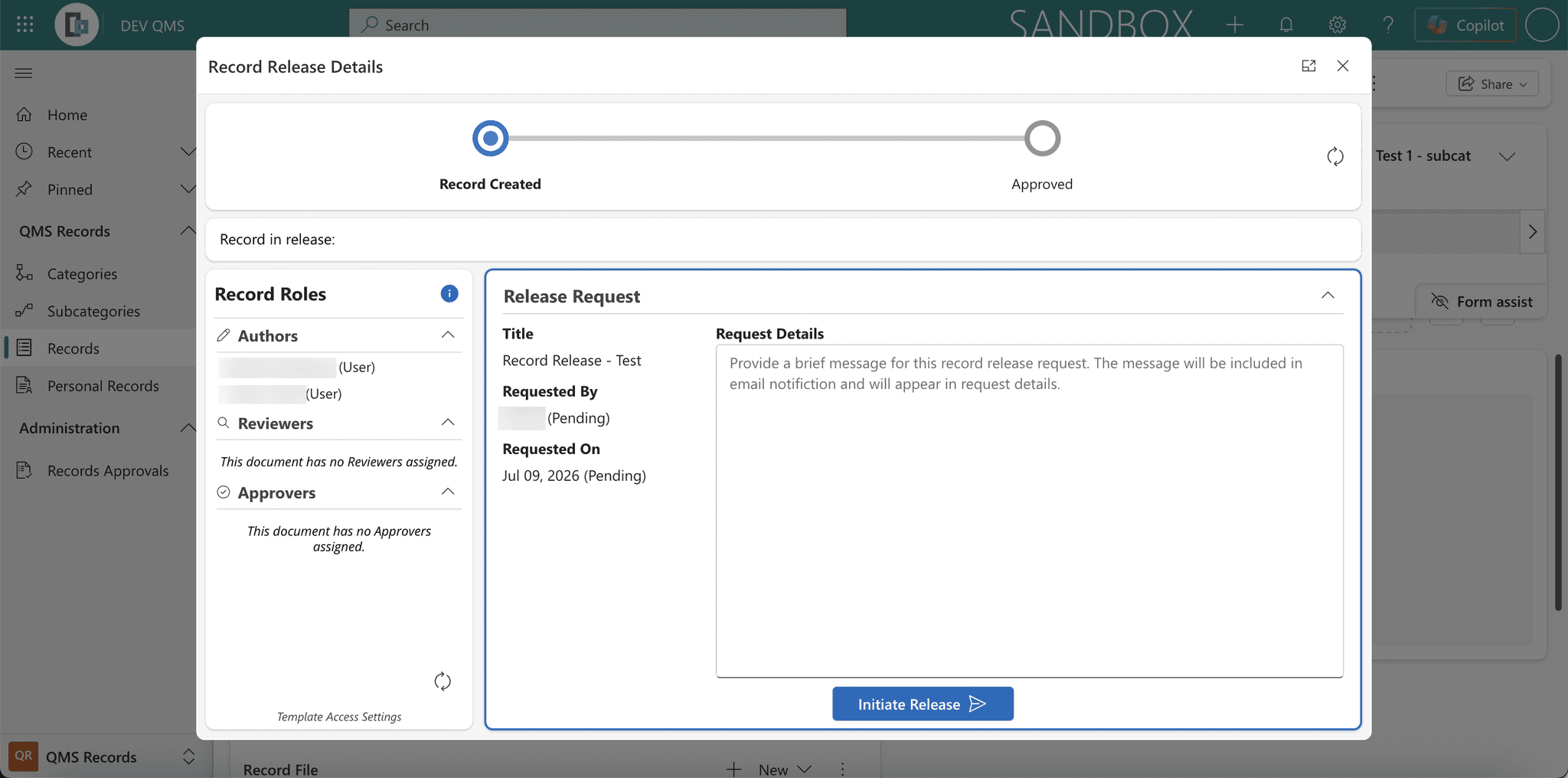Image resolution: width=1568 pixels, height=778 pixels.
Task: Collapse the Release Request section
Action: coord(1328,296)
